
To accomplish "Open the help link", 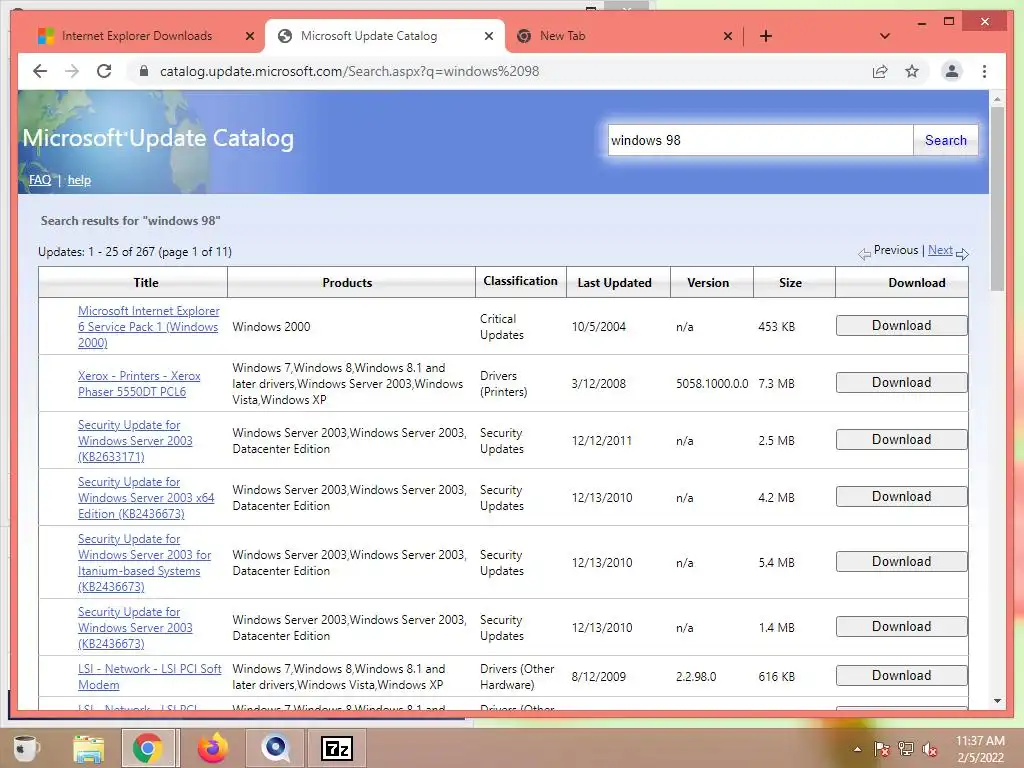I will click(79, 180).
